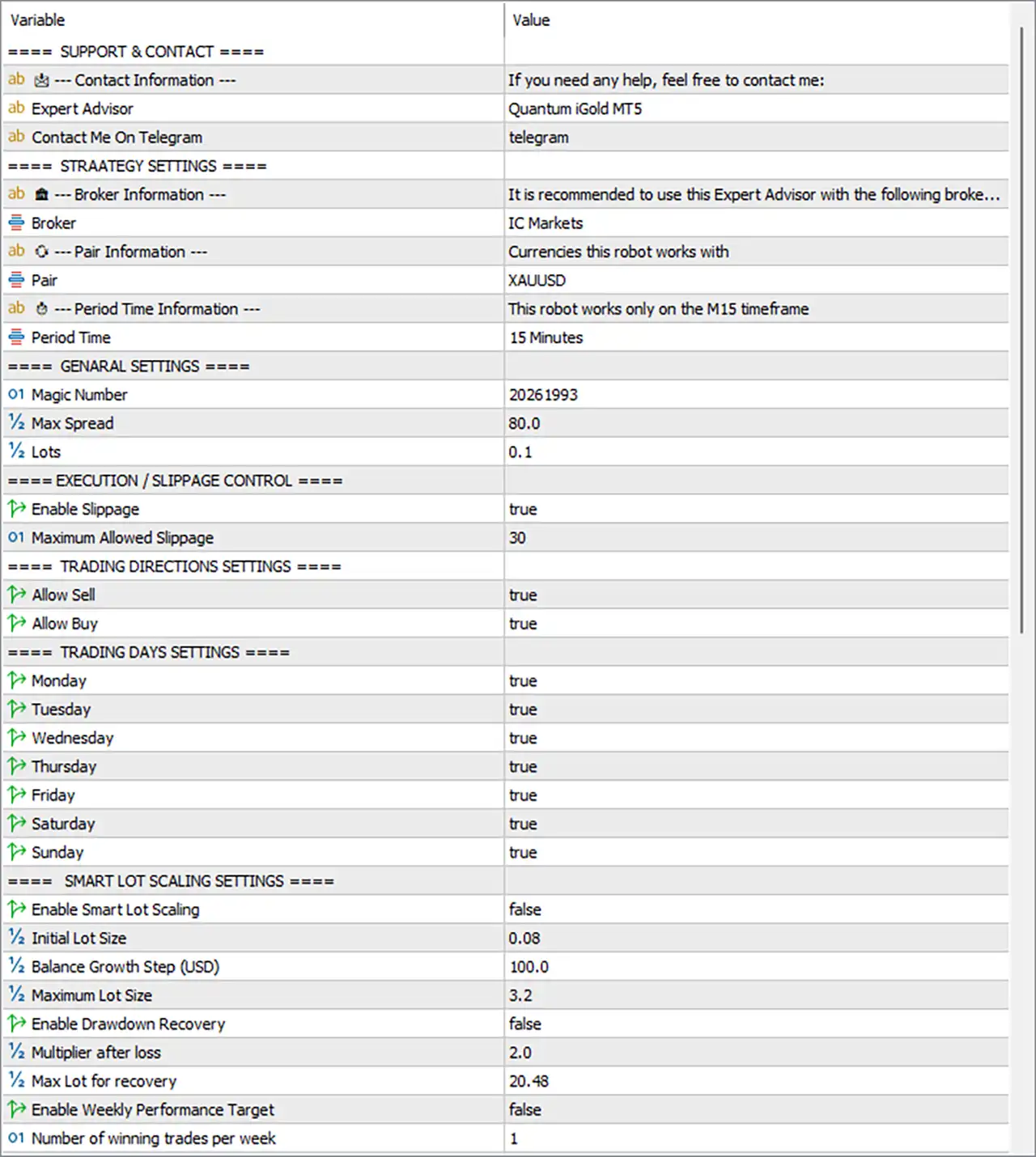Select the Multiplier after loss value 2.0
This screenshot has width=1036, height=1157.
pyautogui.click(x=520, y=1053)
